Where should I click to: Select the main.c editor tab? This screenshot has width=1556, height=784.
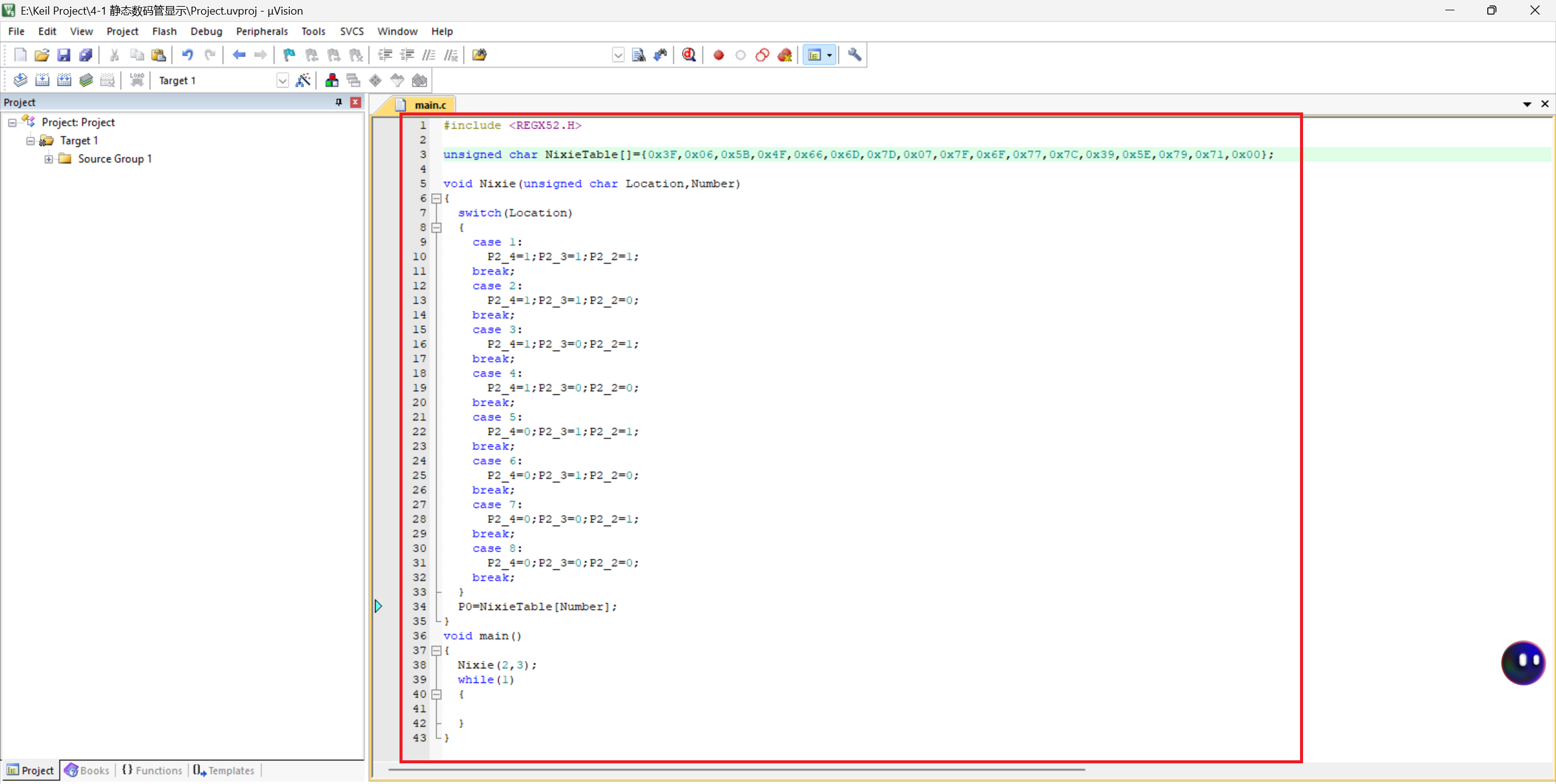pos(429,105)
